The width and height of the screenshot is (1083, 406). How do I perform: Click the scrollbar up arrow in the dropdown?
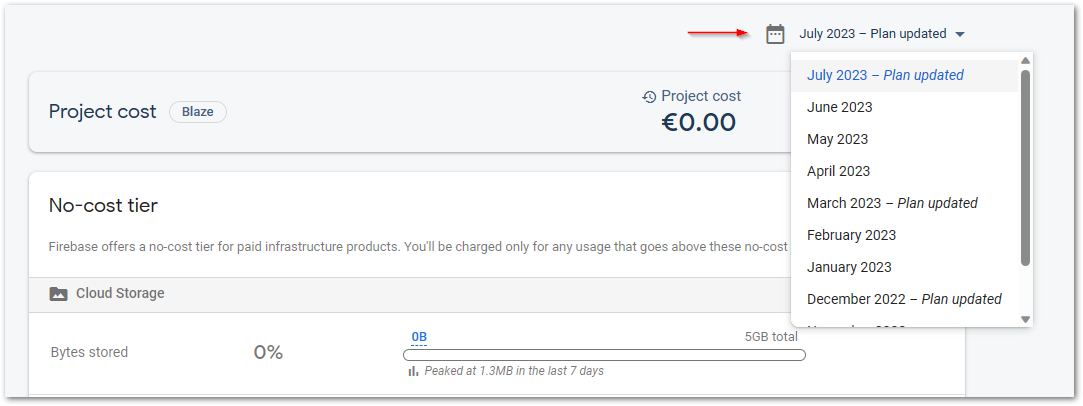click(x=1025, y=61)
